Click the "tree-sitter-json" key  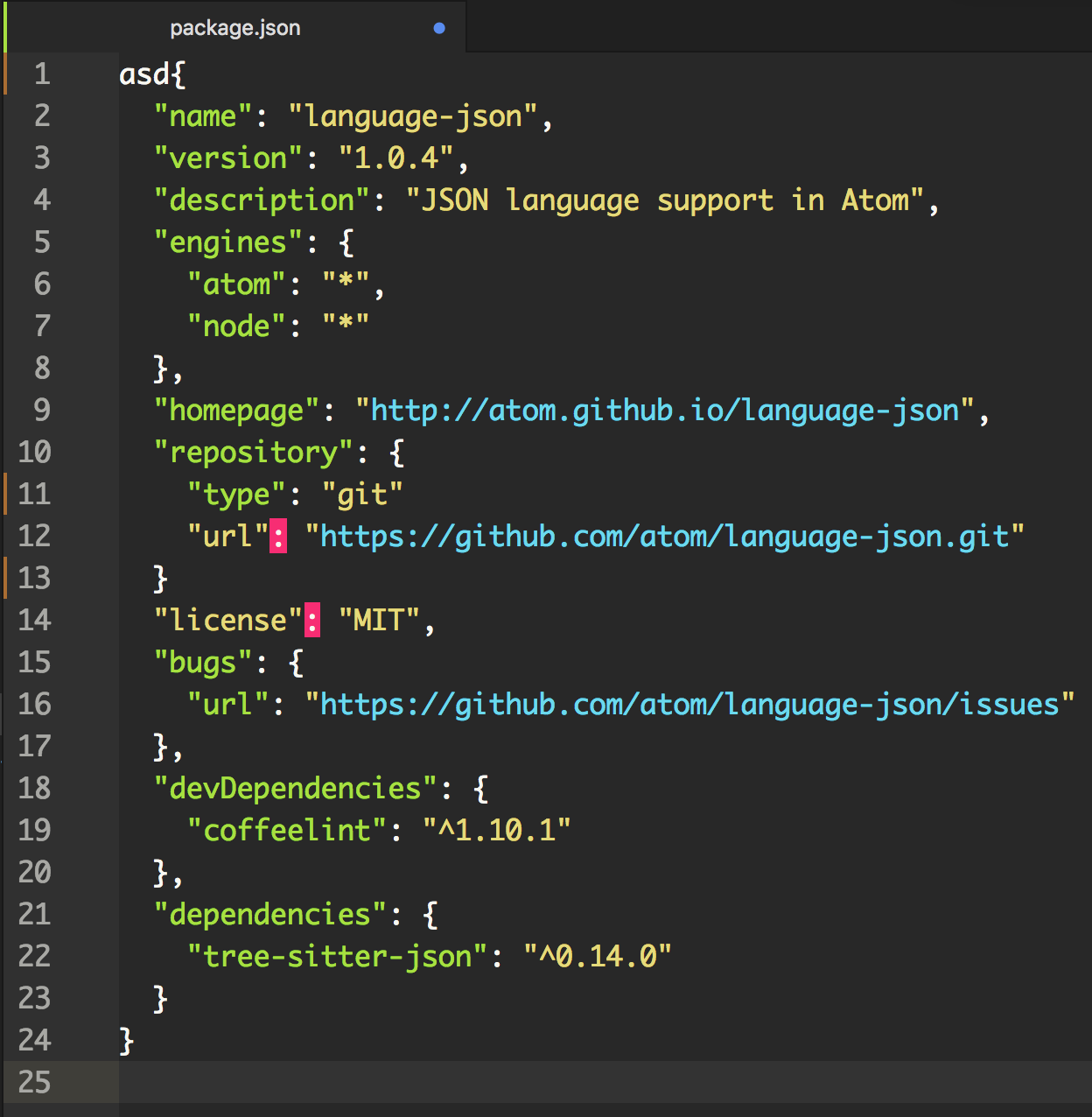(x=338, y=957)
